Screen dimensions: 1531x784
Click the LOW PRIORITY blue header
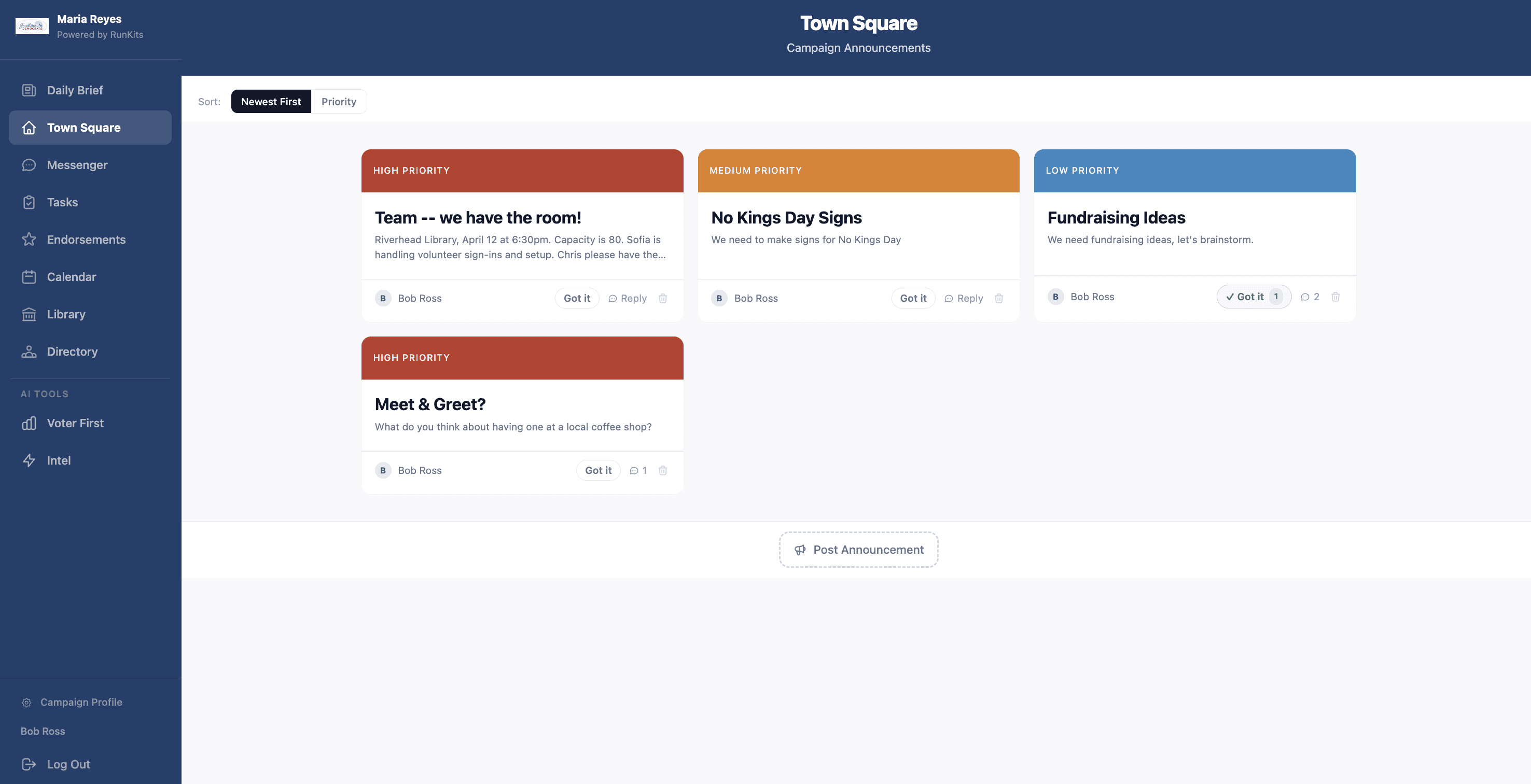1194,171
